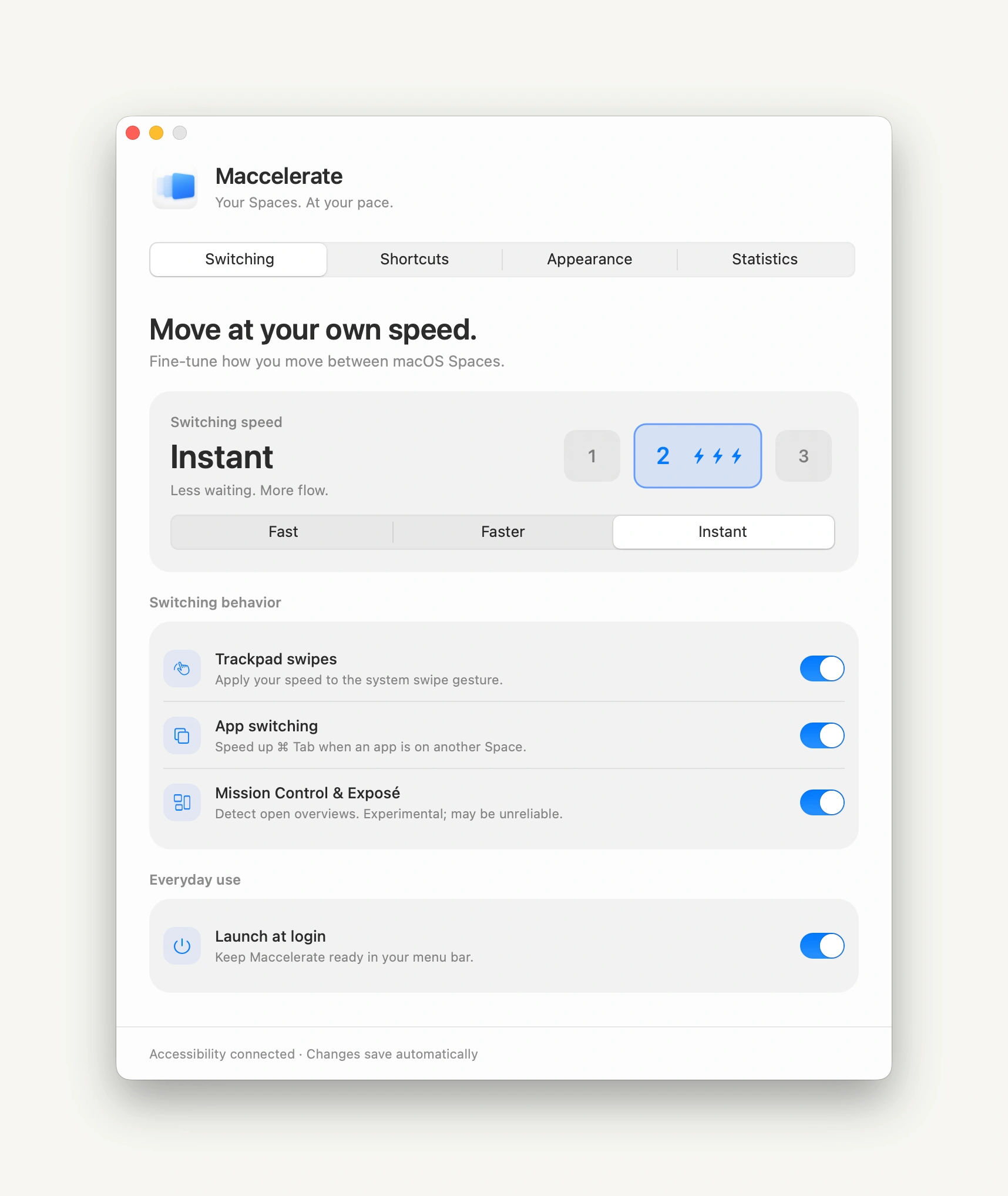The width and height of the screenshot is (1008, 1196).
Task: Click the red close window button
Action: tap(133, 133)
